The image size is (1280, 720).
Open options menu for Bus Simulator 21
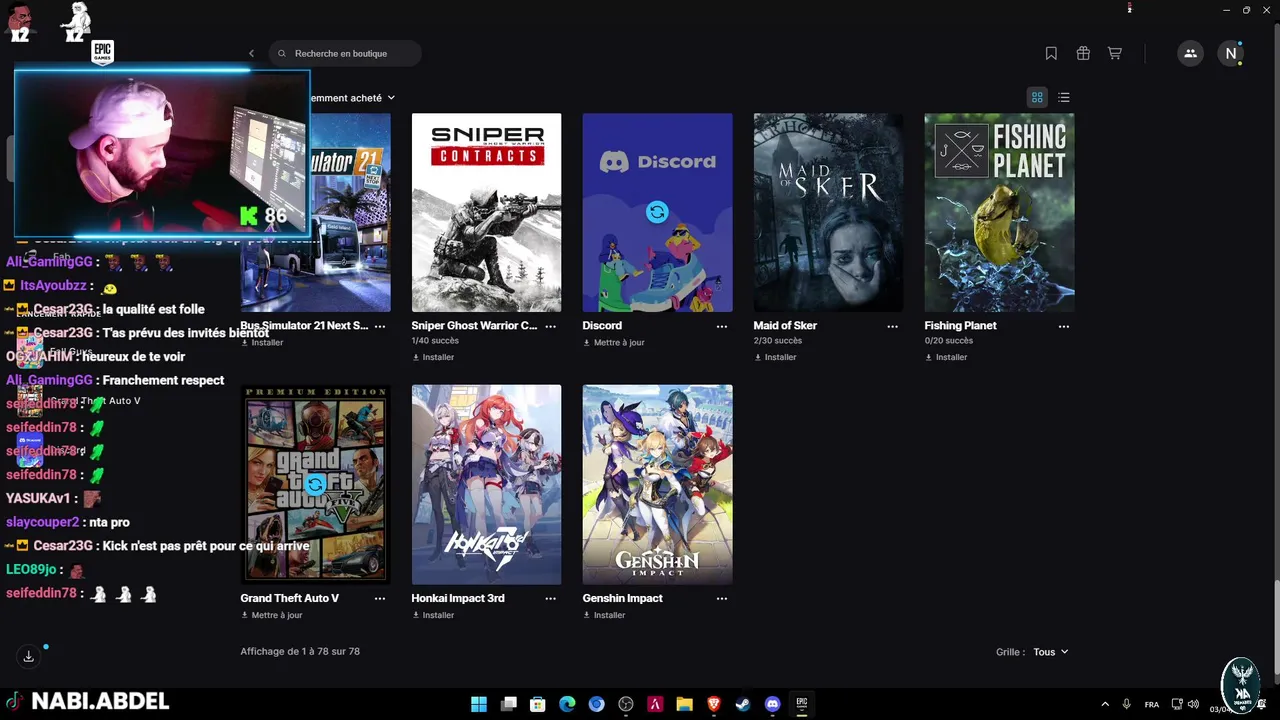(380, 326)
